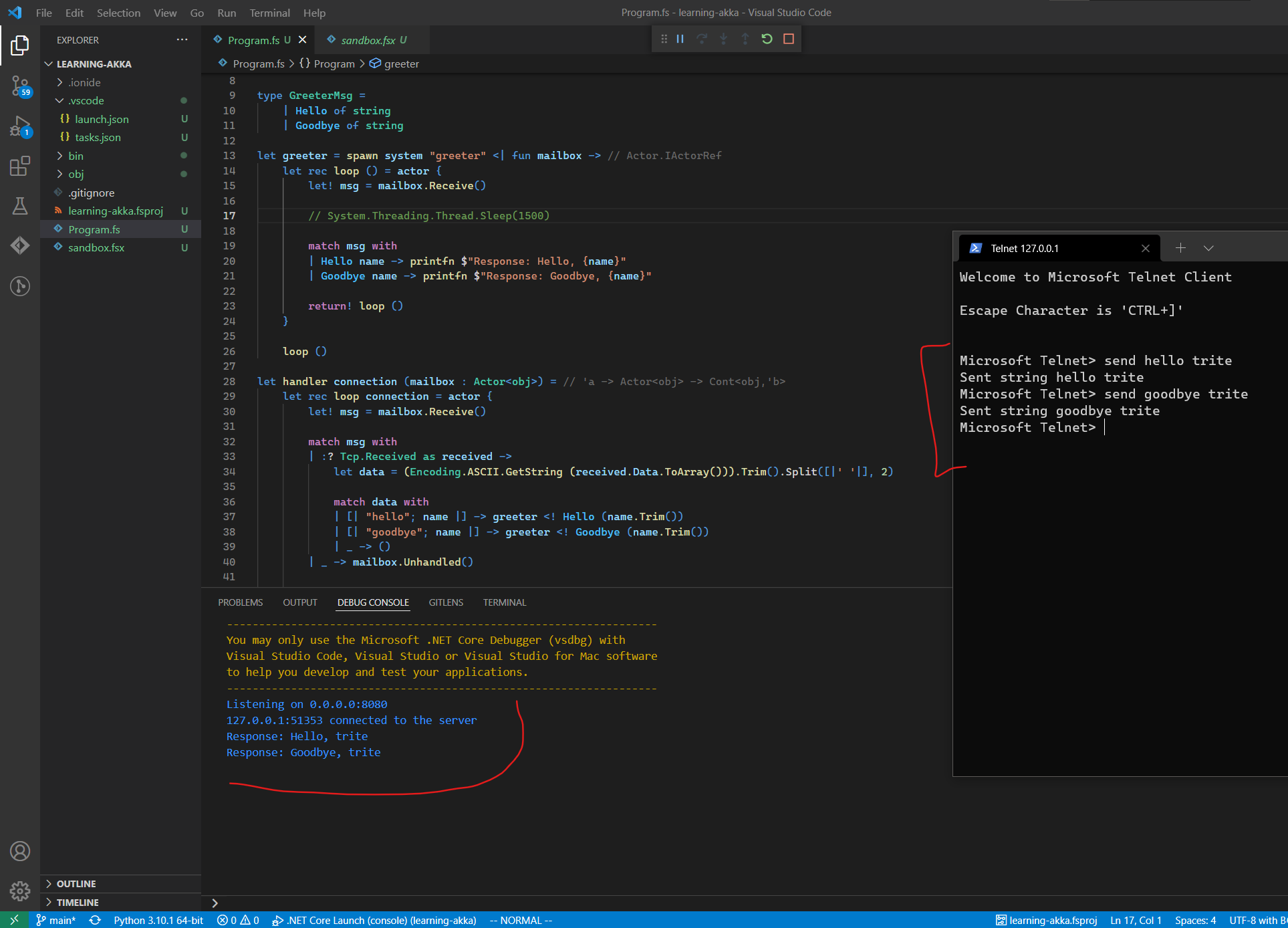Switch to the OUTPUT panel tab
Viewport: 1288px width, 928px height.
coord(300,602)
